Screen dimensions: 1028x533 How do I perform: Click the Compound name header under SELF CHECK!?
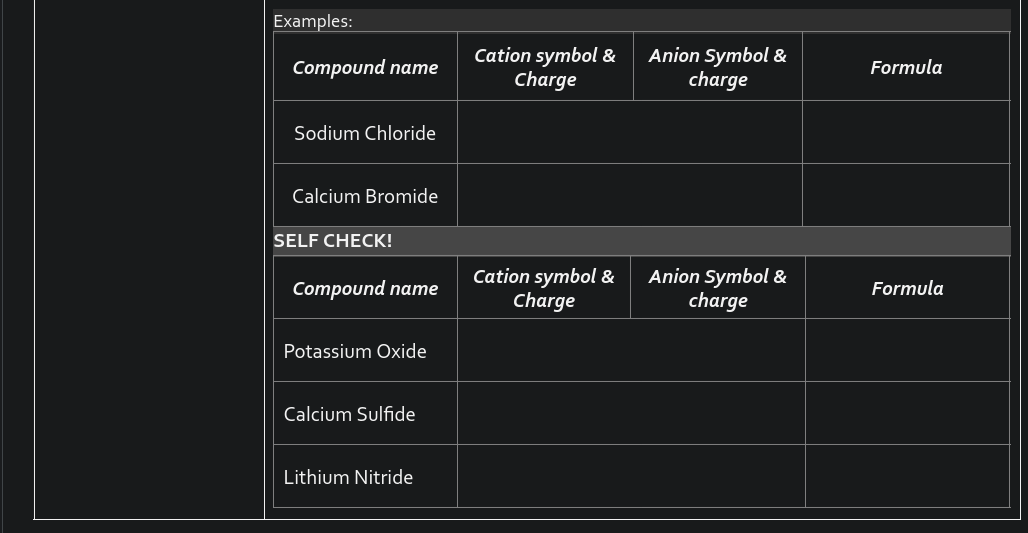(x=365, y=288)
